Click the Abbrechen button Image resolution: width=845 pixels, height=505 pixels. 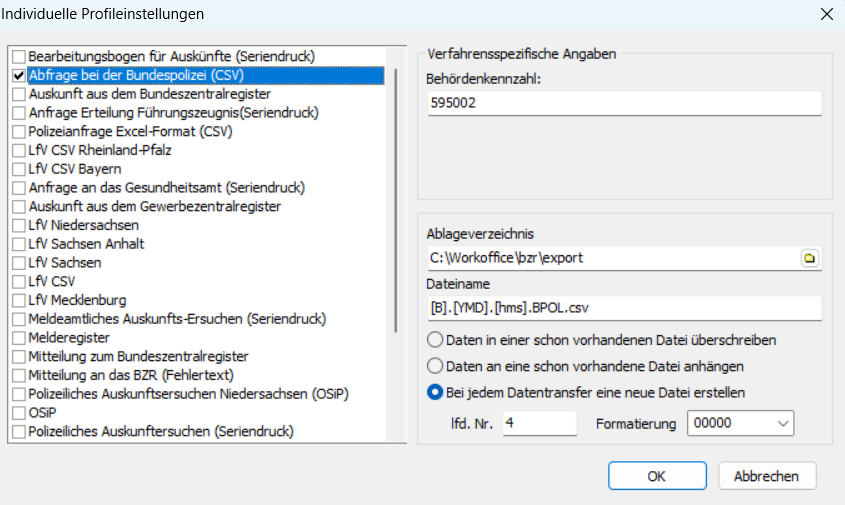pos(766,476)
